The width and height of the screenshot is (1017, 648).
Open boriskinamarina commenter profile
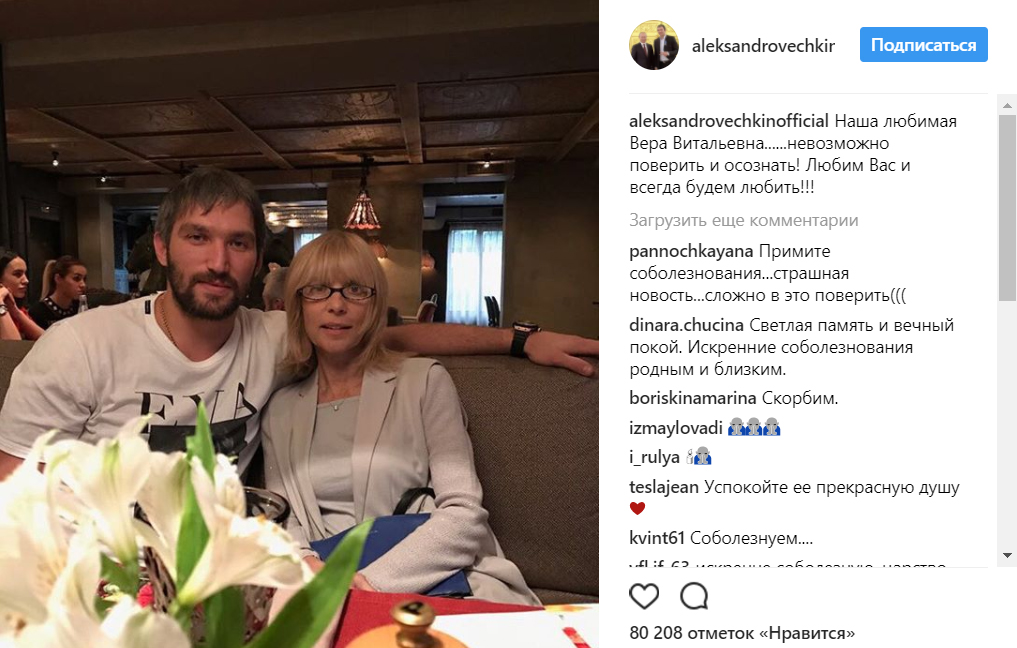(x=693, y=398)
